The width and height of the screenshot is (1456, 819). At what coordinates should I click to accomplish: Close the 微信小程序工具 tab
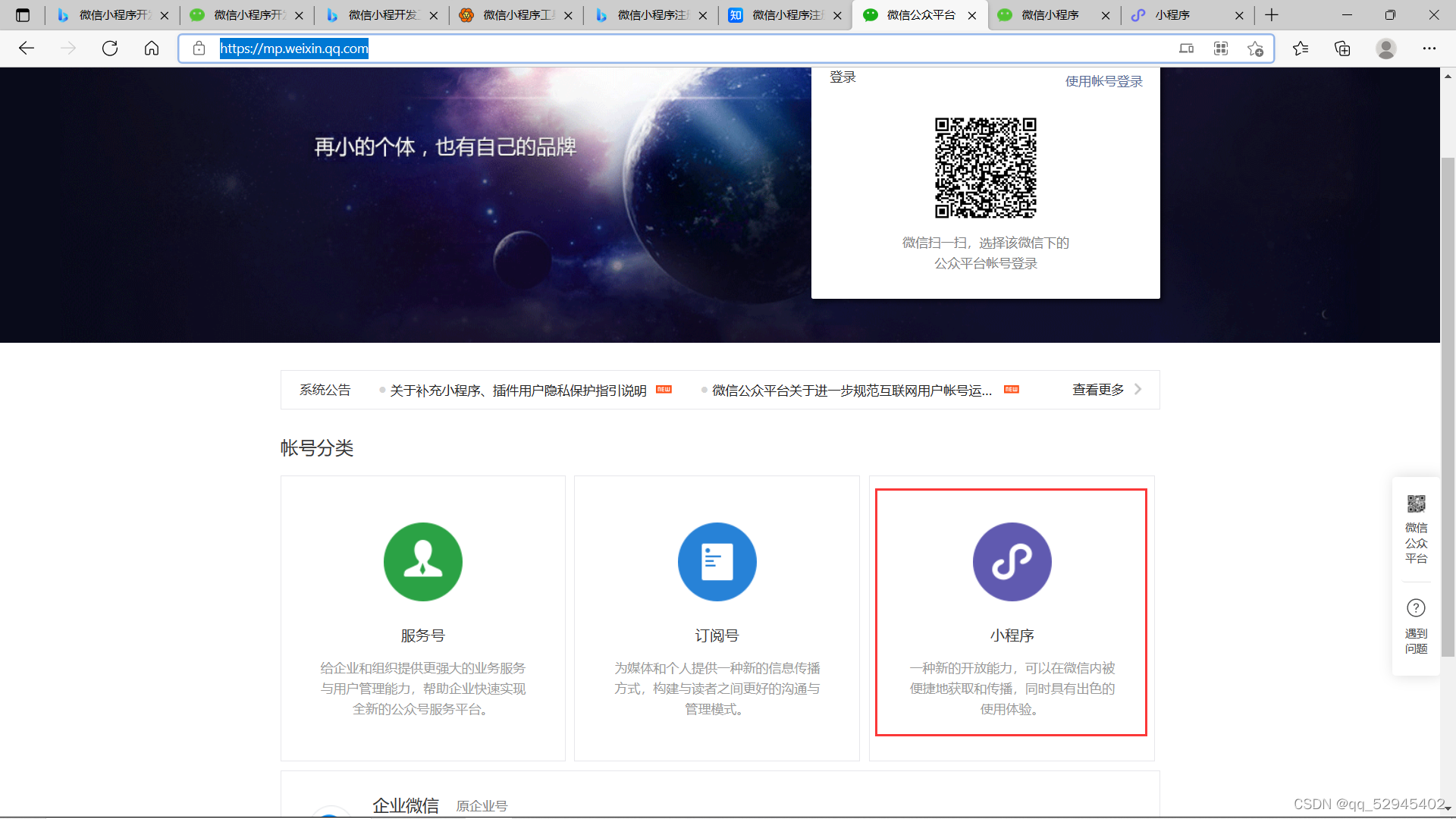568,15
